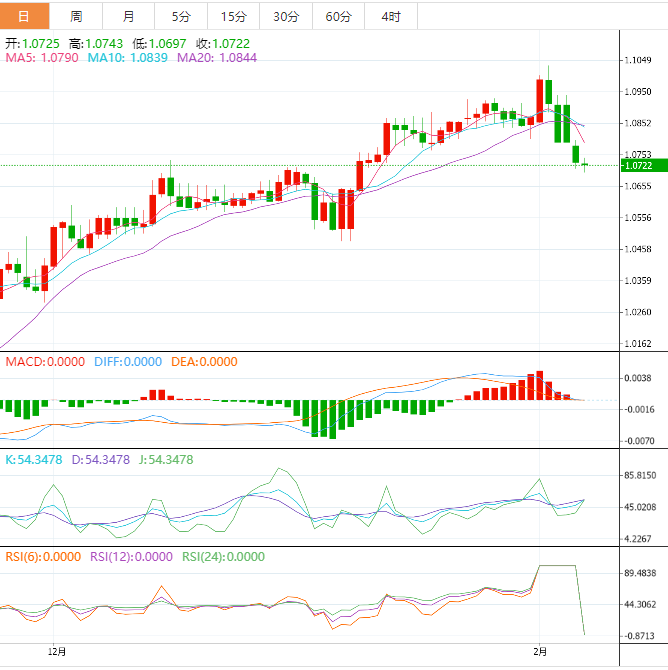This screenshot has width=668, height=670.
Task: Click the green current price tag 1.0722
Action: pos(636,165)
